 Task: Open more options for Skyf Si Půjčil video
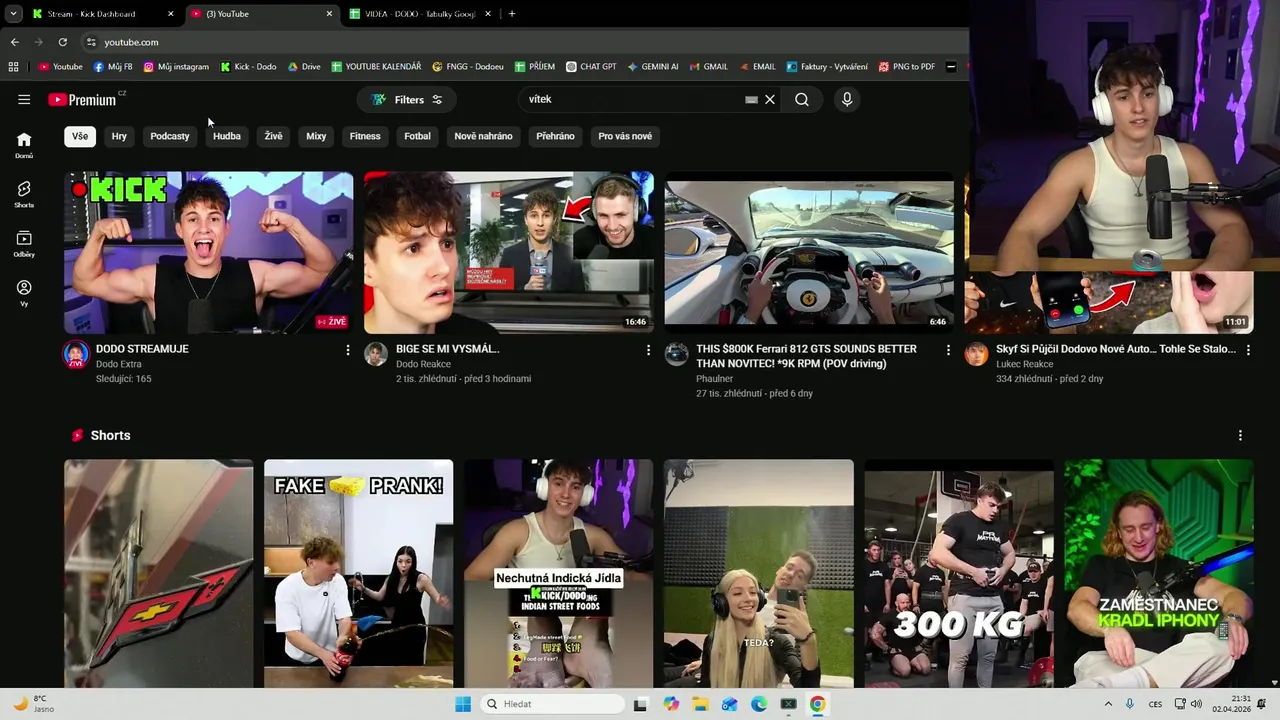(1248, 350)
